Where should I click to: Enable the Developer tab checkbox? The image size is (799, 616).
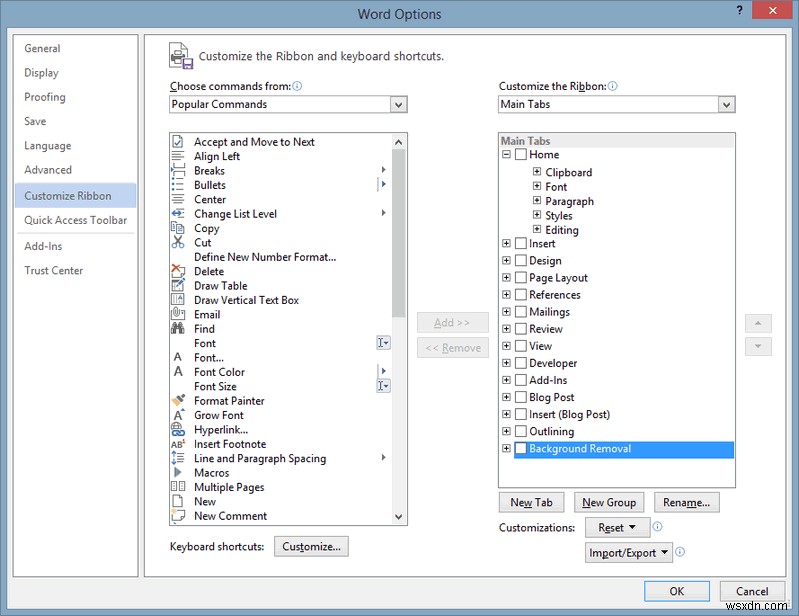[520, 363]
